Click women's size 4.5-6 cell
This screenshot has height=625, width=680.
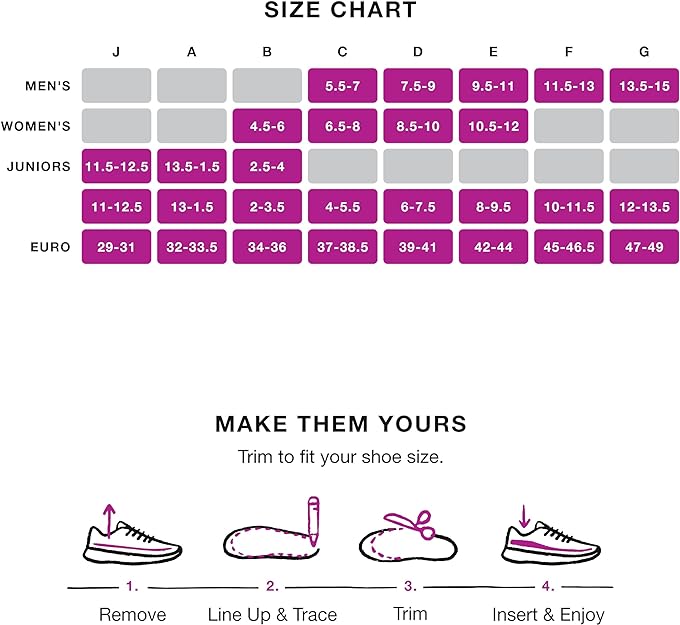tap(267, 126)
